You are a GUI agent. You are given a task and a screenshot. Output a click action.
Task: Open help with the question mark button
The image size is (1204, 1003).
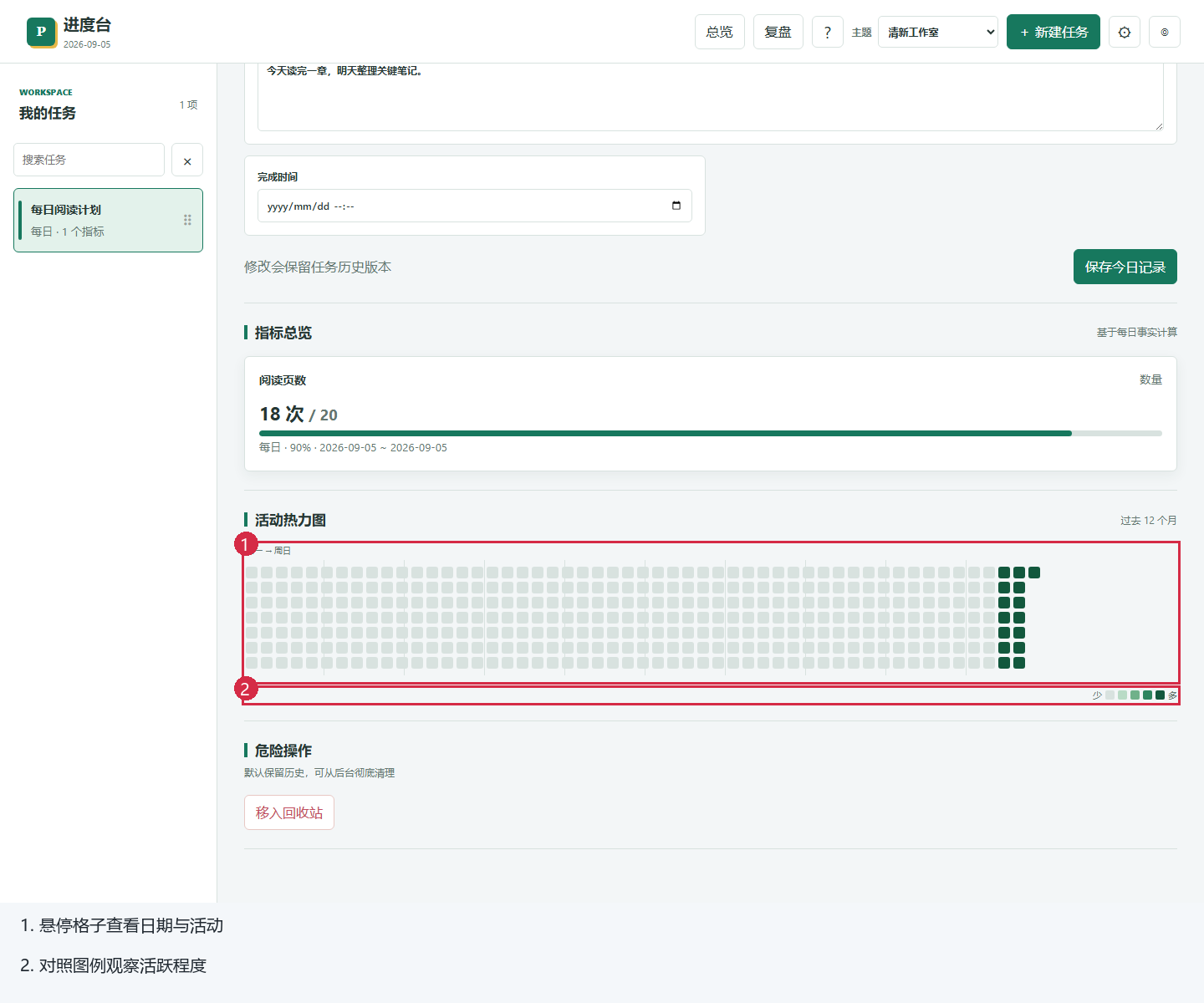(828, 32)
